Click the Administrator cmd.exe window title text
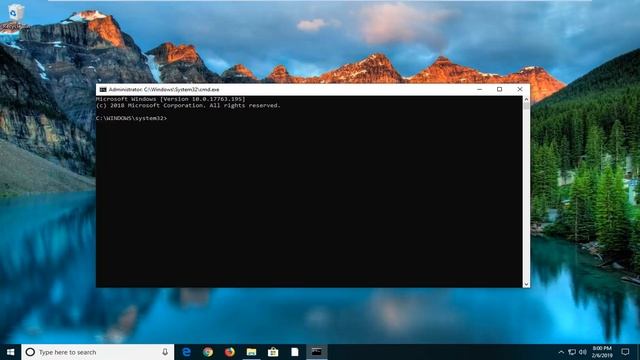Image resolution: width=640 pixels, height=360 pixels. (x=164, y=89)
